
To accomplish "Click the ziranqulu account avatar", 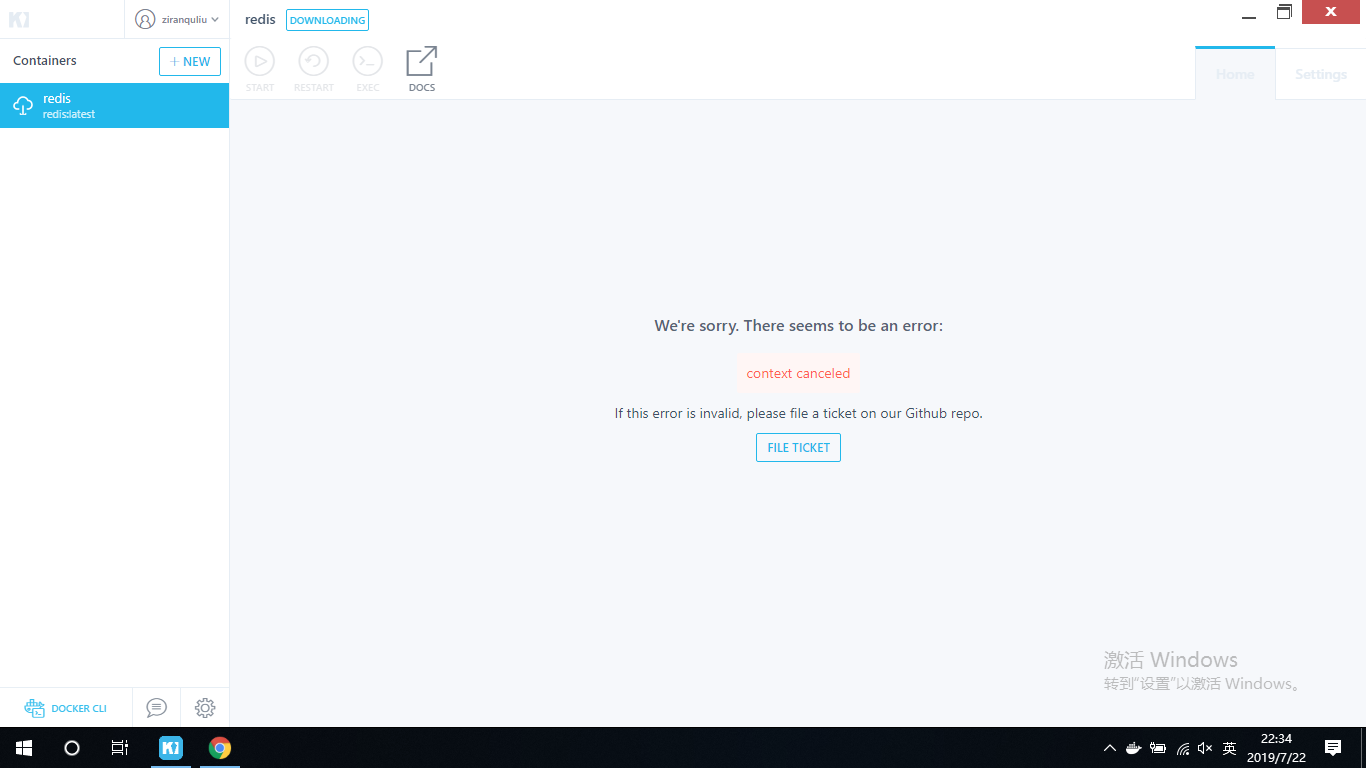I will click(x=146, y=19).
